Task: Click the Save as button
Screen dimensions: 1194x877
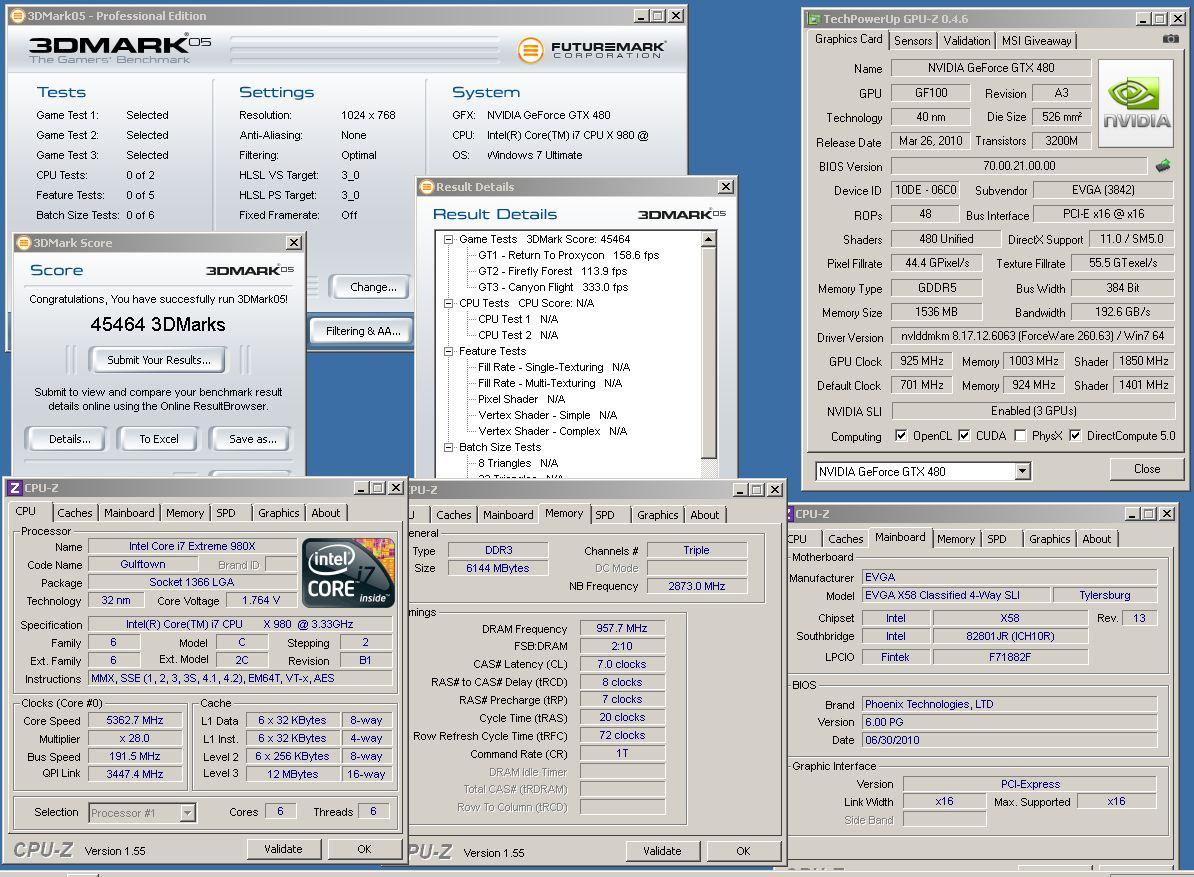Action: (252, 439)
